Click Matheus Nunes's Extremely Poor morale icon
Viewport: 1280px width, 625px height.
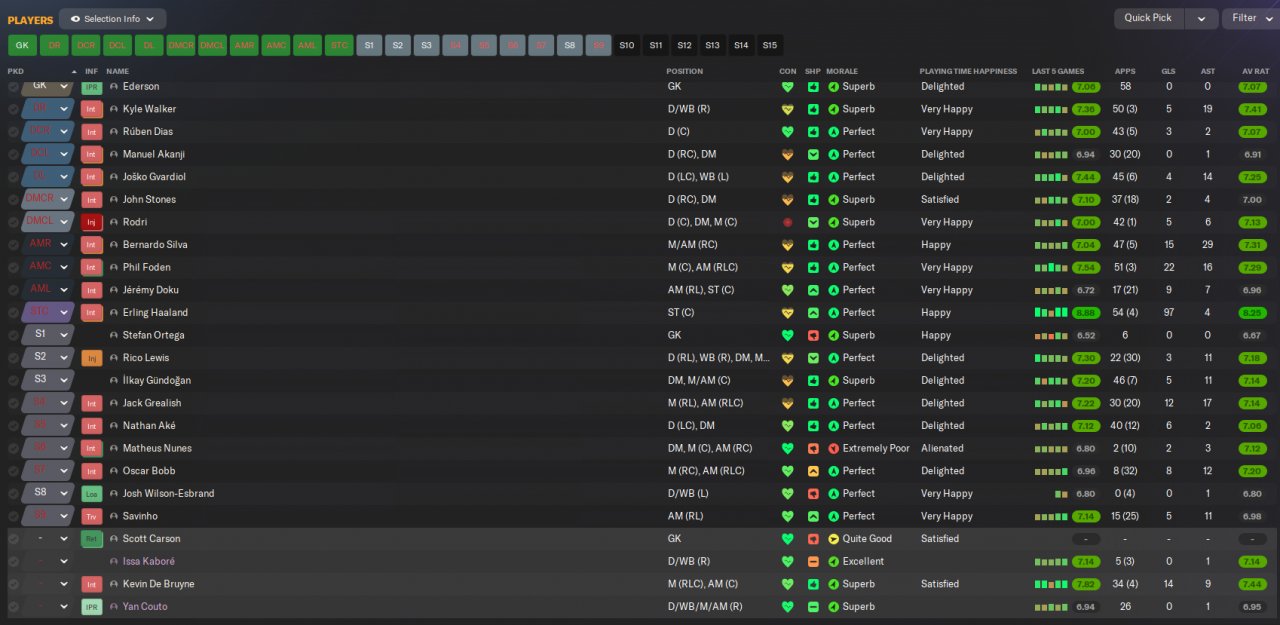pyautogui.click(x=834, y=448)
